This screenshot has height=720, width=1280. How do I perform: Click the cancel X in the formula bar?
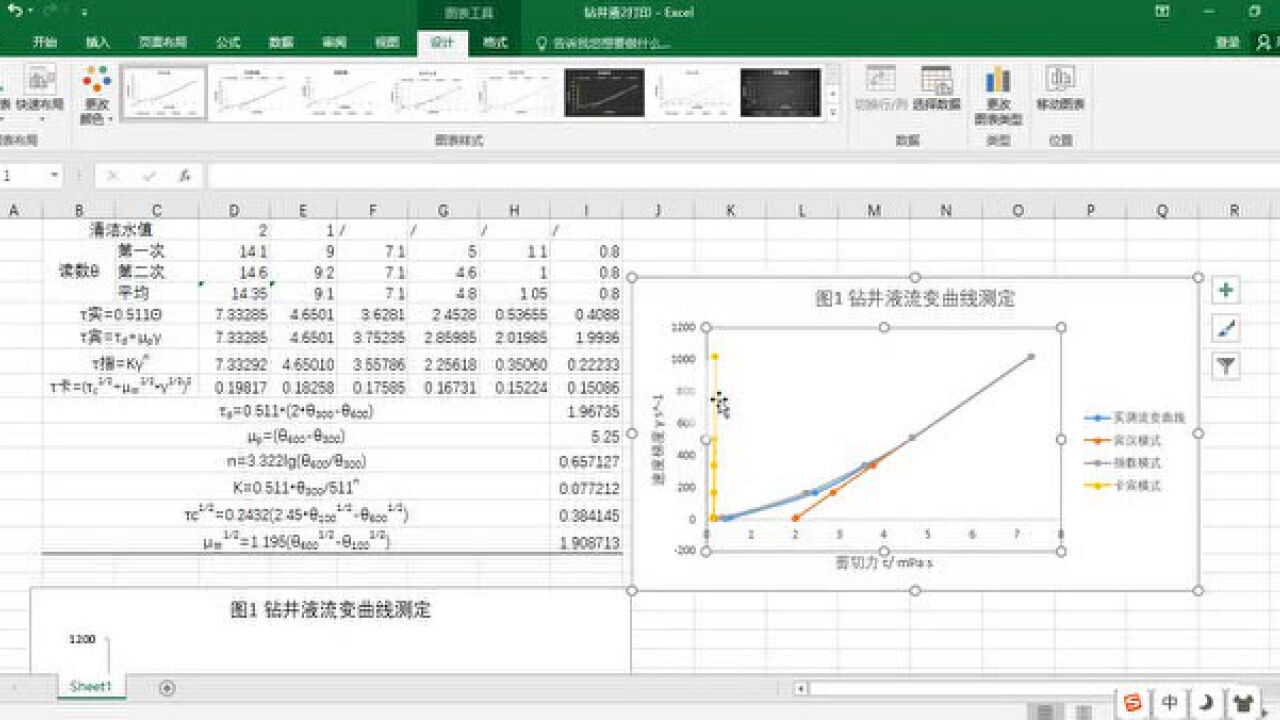point(112,175)
